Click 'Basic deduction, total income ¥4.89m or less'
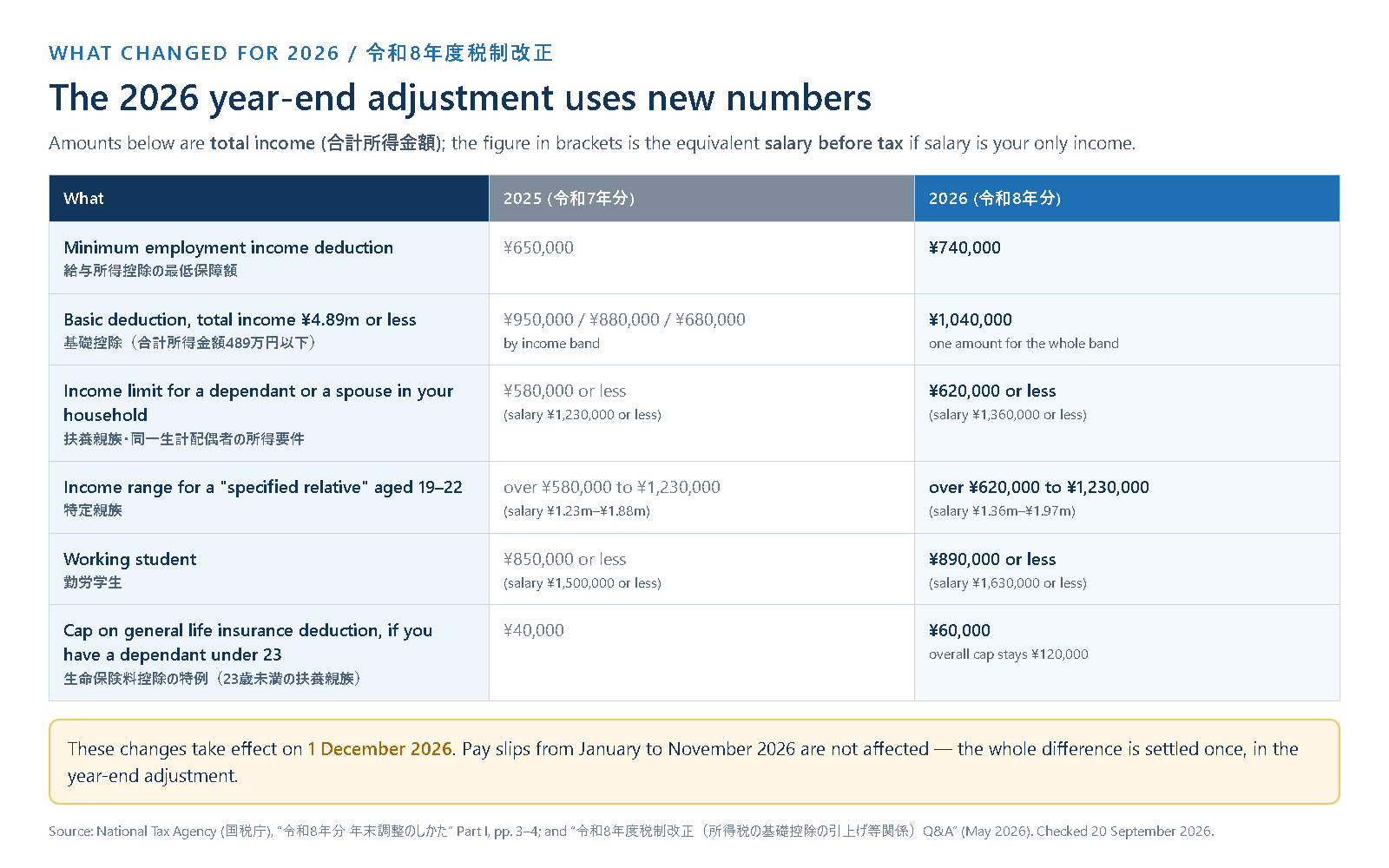Screen dimensions: 1389x868 [x=240, y=319]
